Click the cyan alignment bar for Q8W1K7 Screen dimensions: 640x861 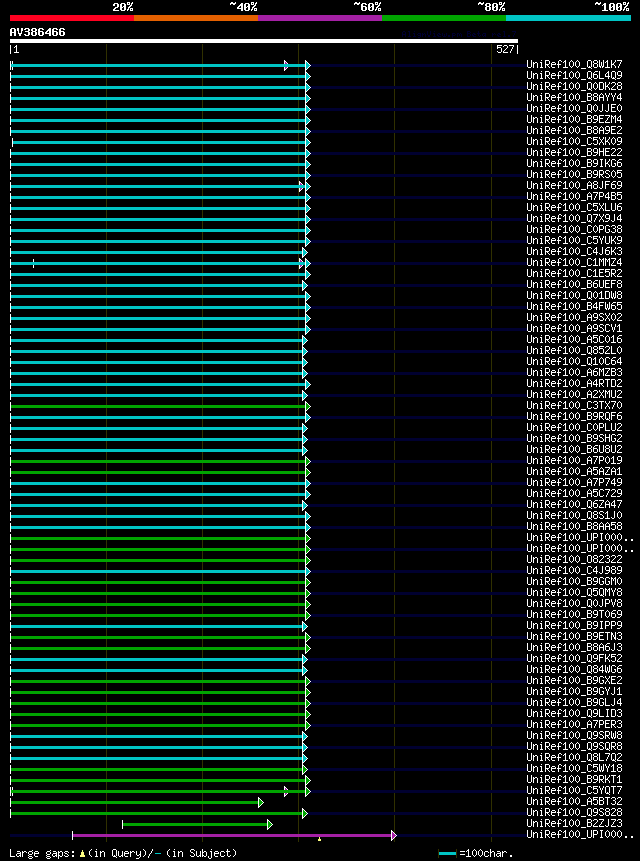coord(158,65)
